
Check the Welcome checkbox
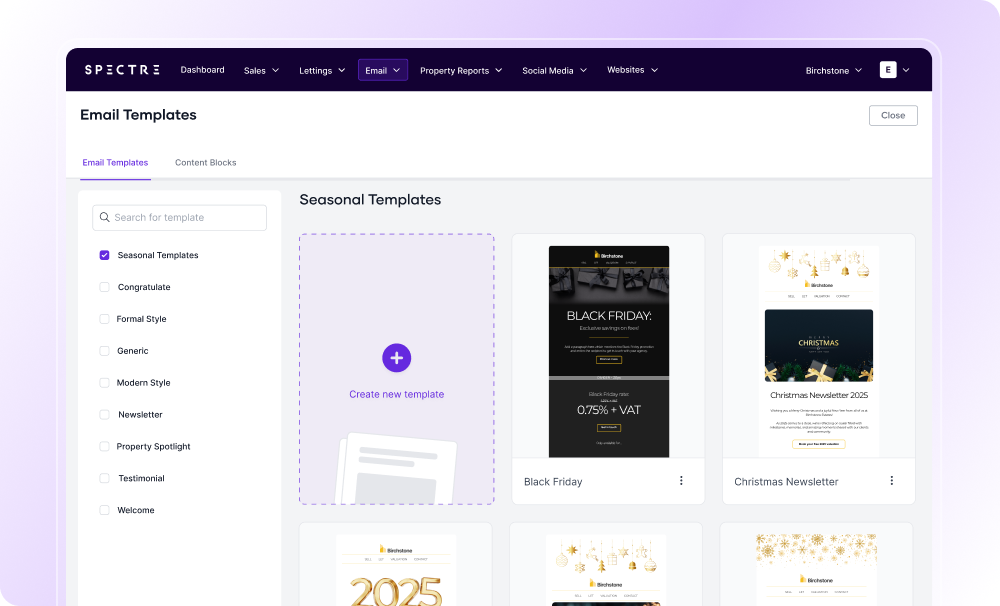[x=105, y=510]
